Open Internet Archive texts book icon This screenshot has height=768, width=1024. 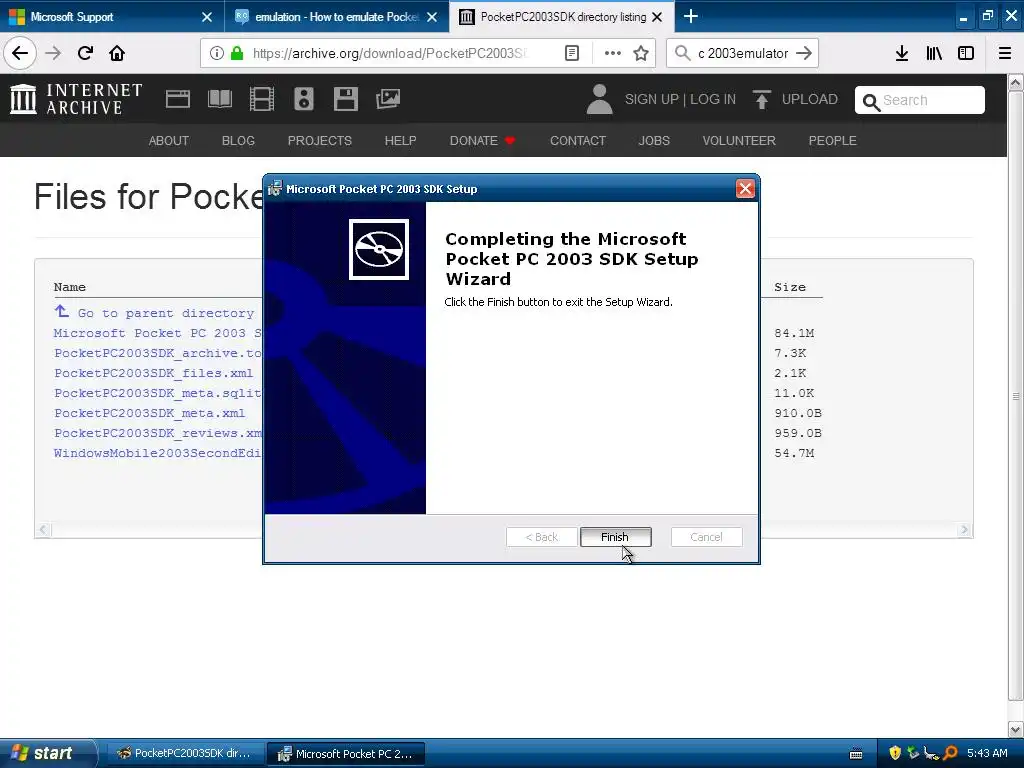[219, 99]
